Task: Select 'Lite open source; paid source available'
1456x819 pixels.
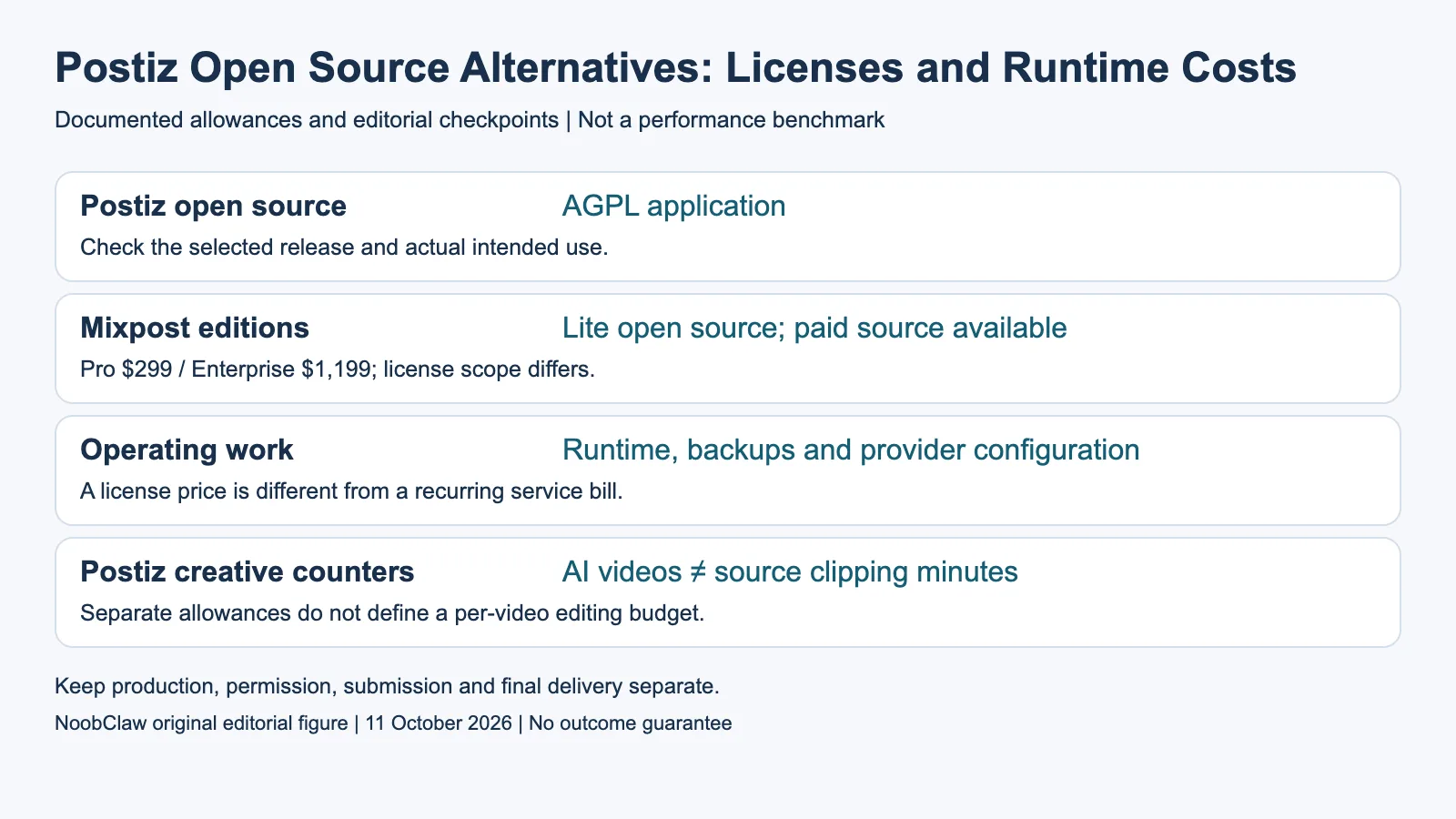Action: coord(814,328)
